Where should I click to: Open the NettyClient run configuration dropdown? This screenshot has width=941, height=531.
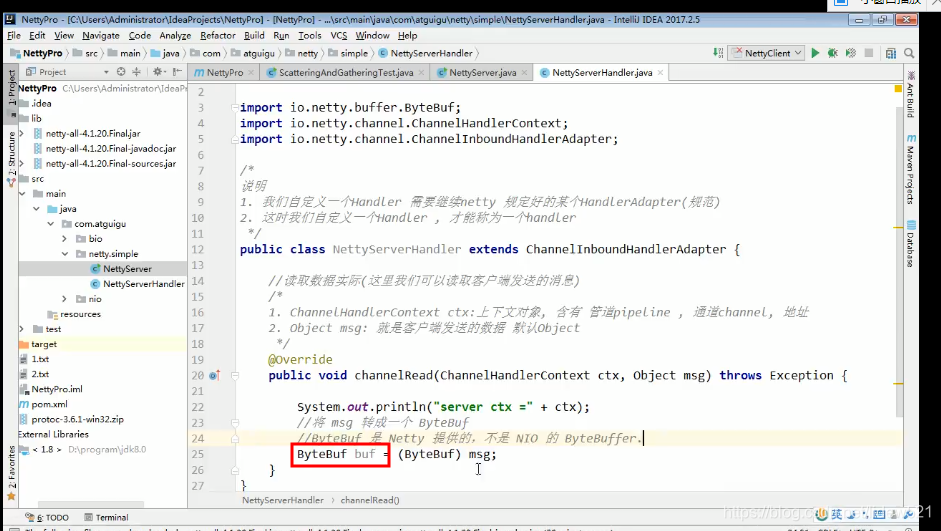765,53
